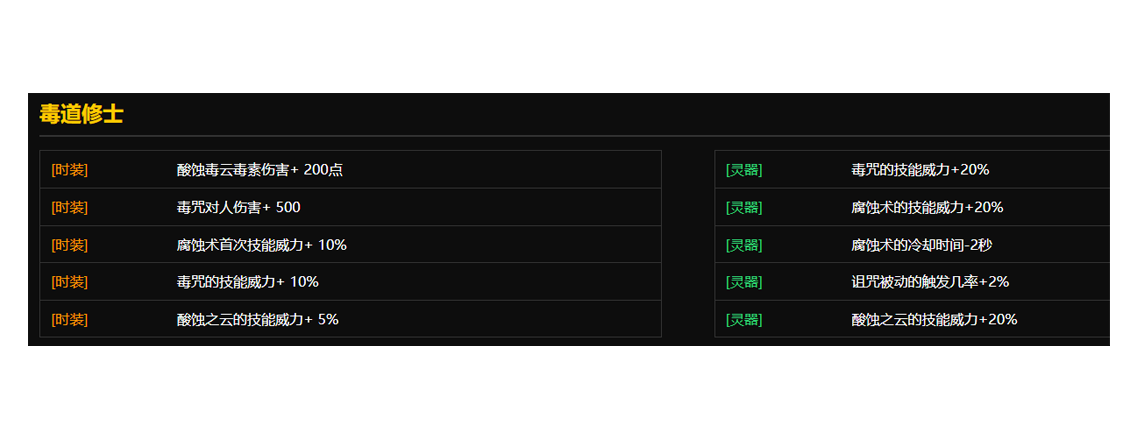Screen dimensions: 1138x439
Task: Click the [时装] tag beside 酸蚀之云的技能威力+ 5%
Action: coord(70,320)
